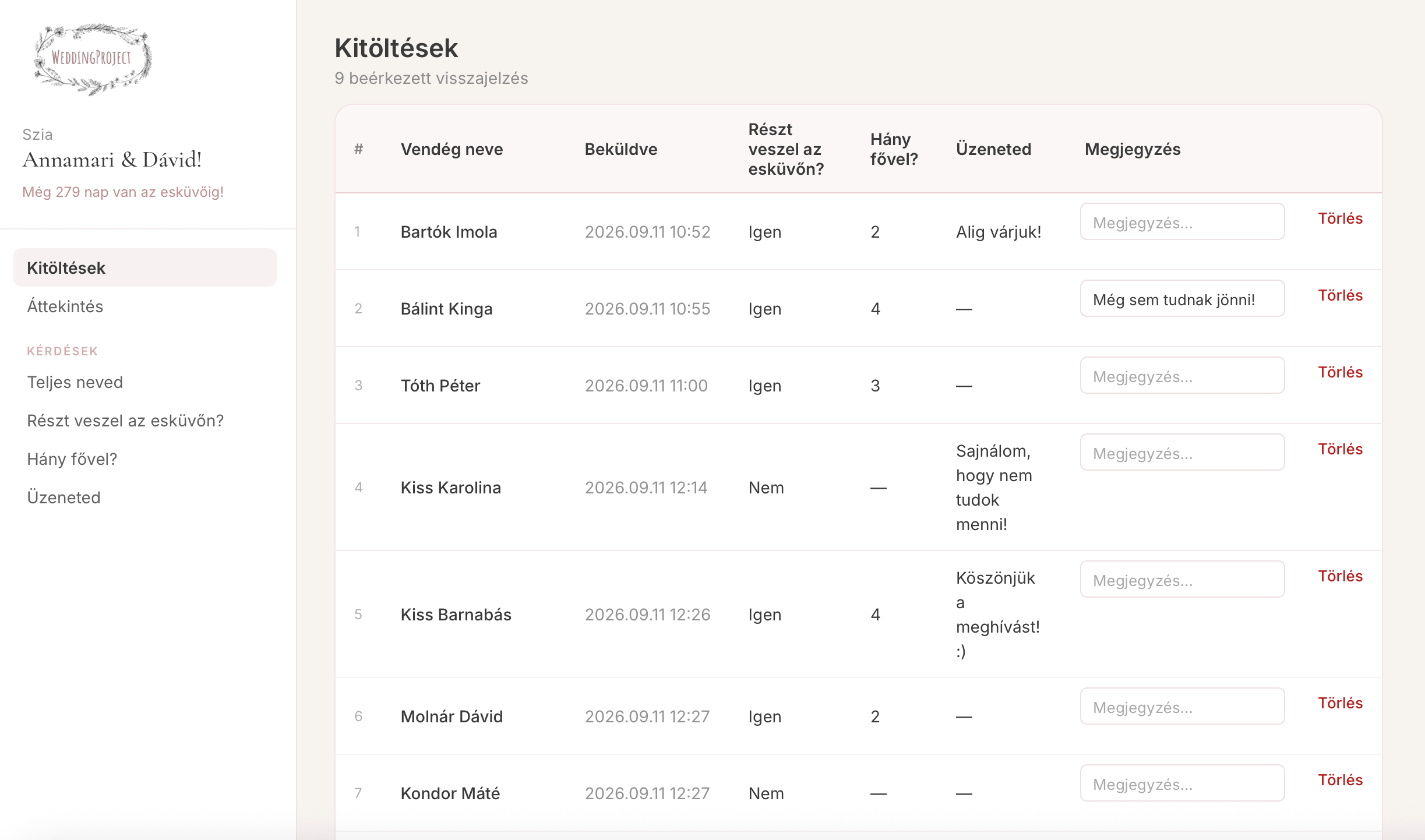1425x840 pixels.
Task: Remove Kiss Karolina's entry via Törlés
Action: [x=1340, y=449]
